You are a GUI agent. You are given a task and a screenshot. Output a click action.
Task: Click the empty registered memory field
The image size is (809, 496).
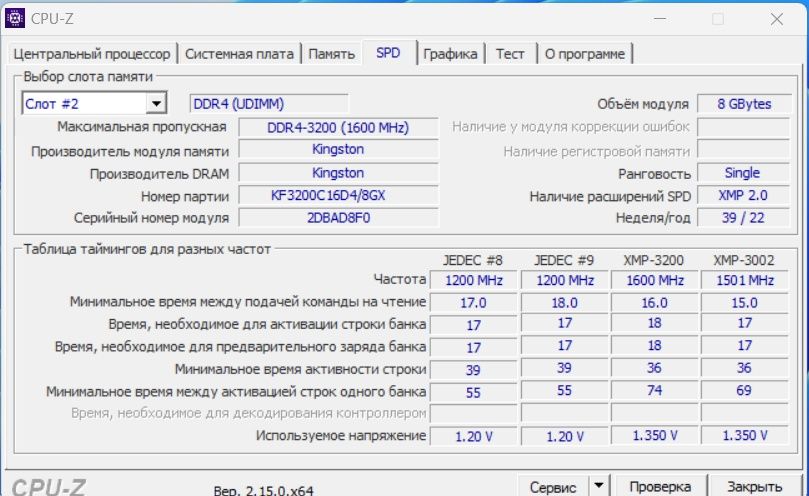point(743,150)
